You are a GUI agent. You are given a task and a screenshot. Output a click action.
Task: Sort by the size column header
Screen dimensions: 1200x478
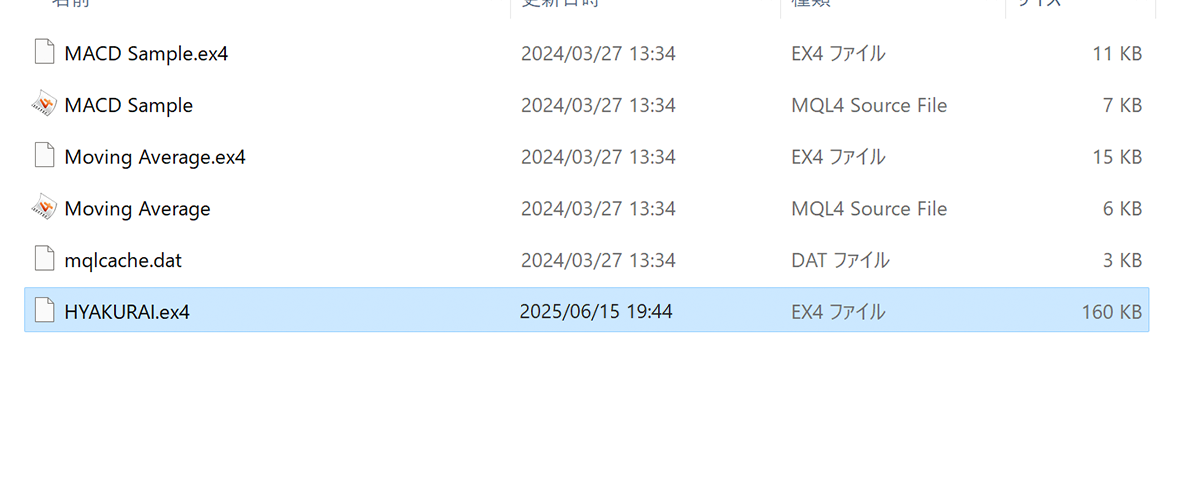[1040, 3]
